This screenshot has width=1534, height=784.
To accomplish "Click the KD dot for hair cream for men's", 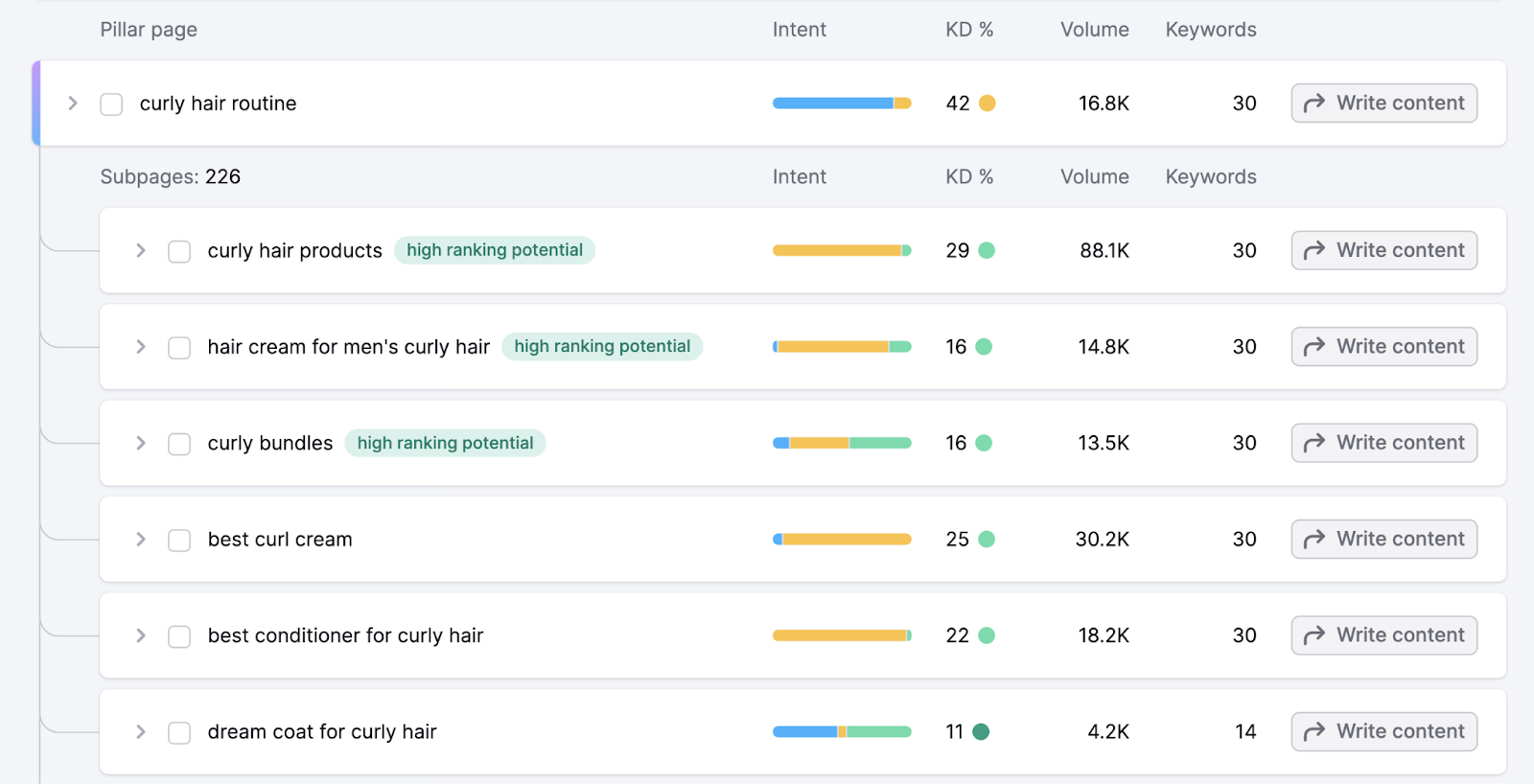I will click(x=984, y=347).
